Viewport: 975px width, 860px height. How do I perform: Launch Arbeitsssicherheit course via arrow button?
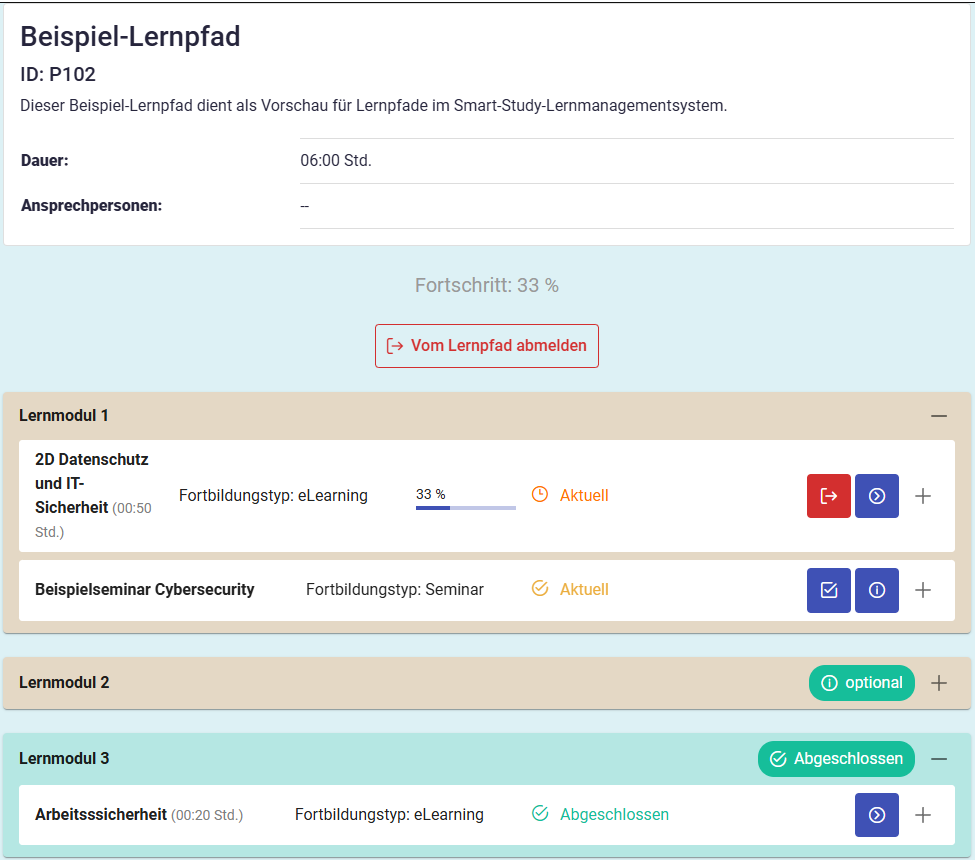(876, 815)
